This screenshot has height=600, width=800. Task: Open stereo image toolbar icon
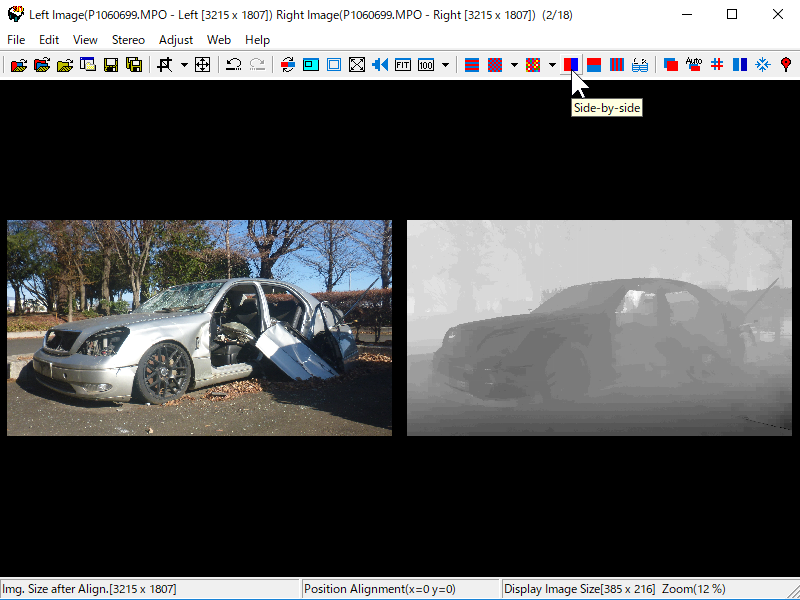pyautogui.click(x=19, y=65)
